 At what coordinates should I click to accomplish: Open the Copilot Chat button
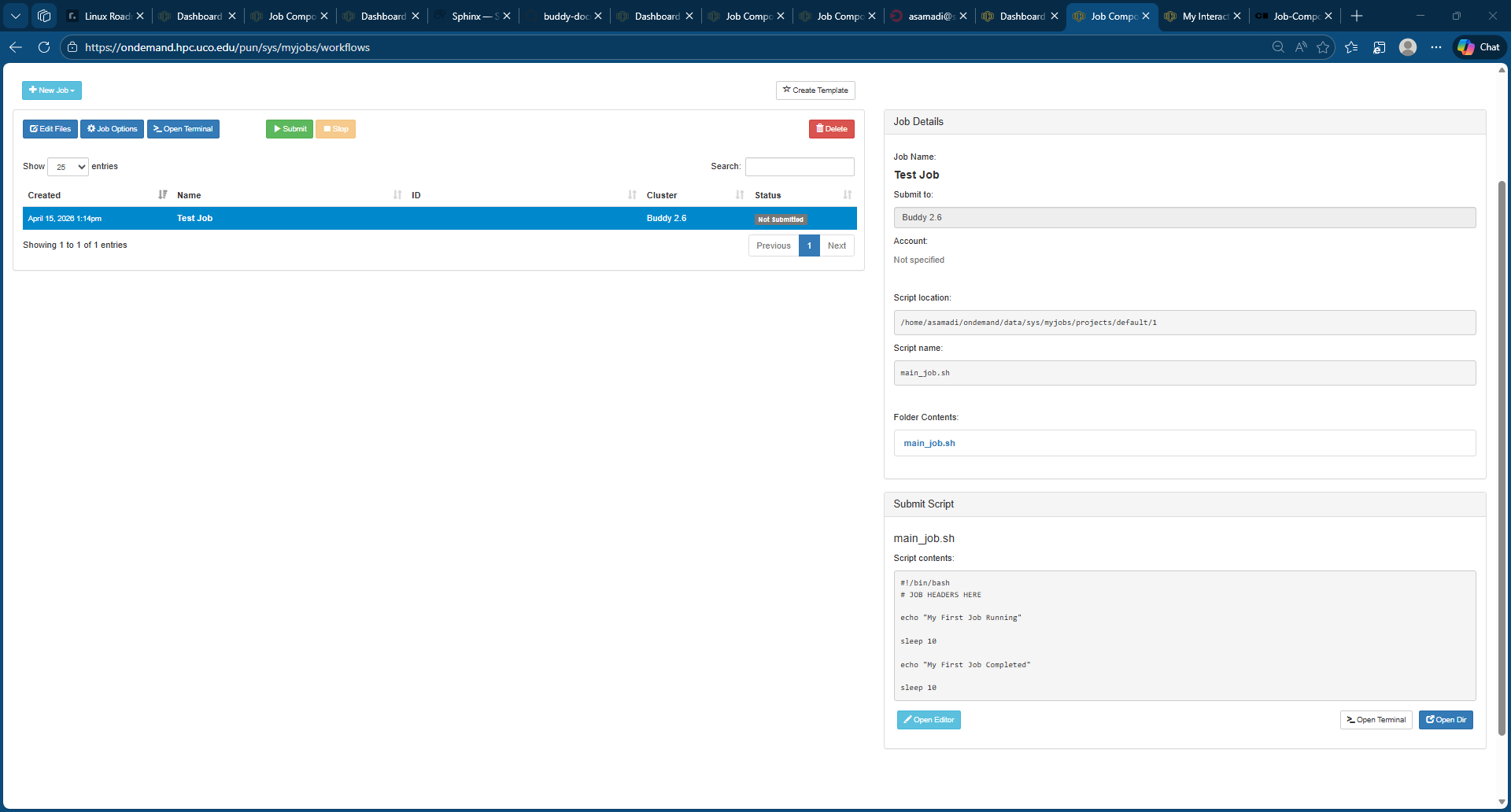1479,47
